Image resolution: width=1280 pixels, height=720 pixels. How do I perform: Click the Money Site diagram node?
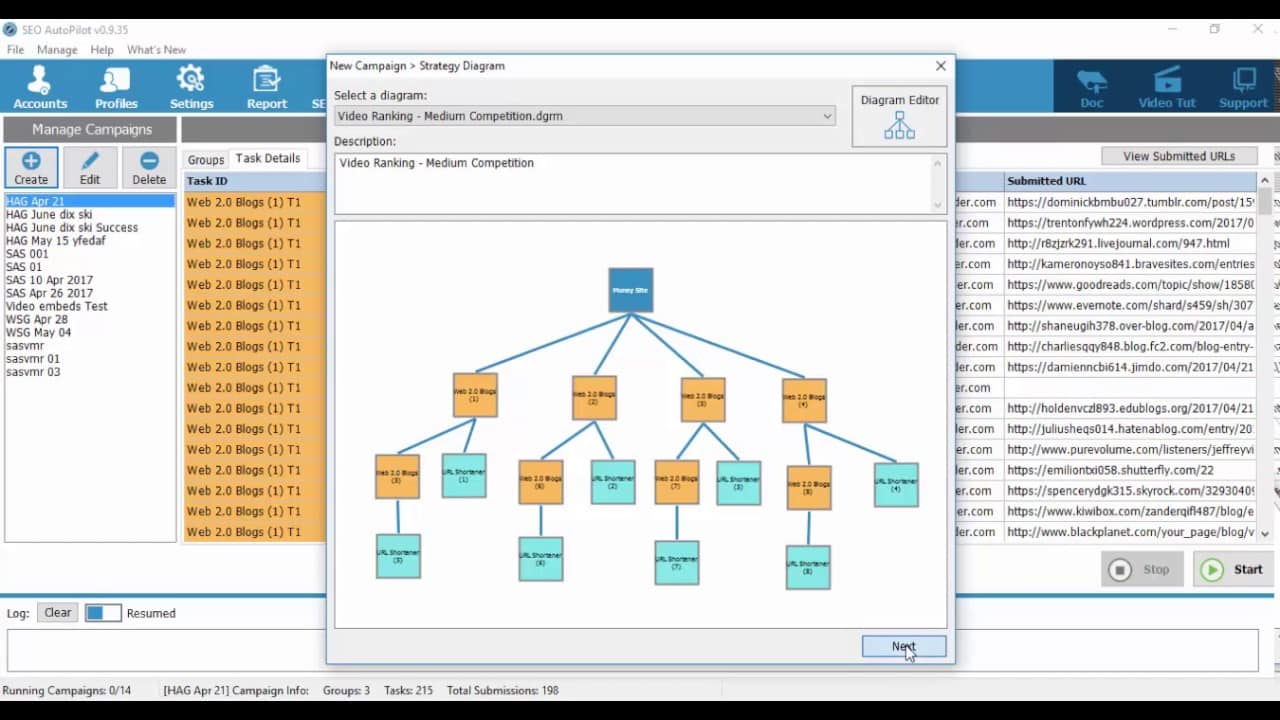click(x=631, y=290)
